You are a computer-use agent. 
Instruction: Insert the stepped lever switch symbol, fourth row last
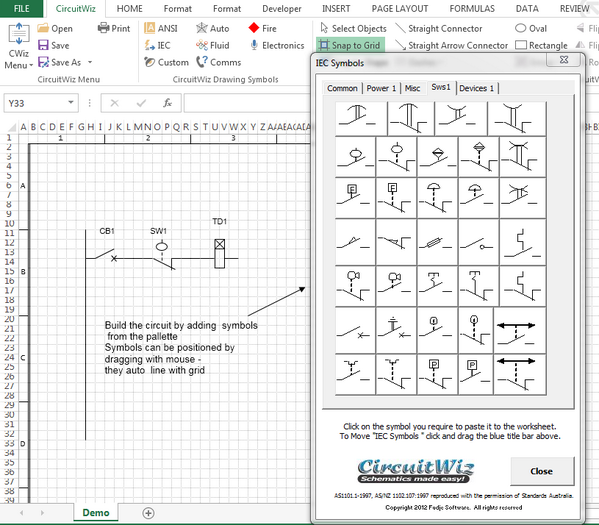point(522,243)
